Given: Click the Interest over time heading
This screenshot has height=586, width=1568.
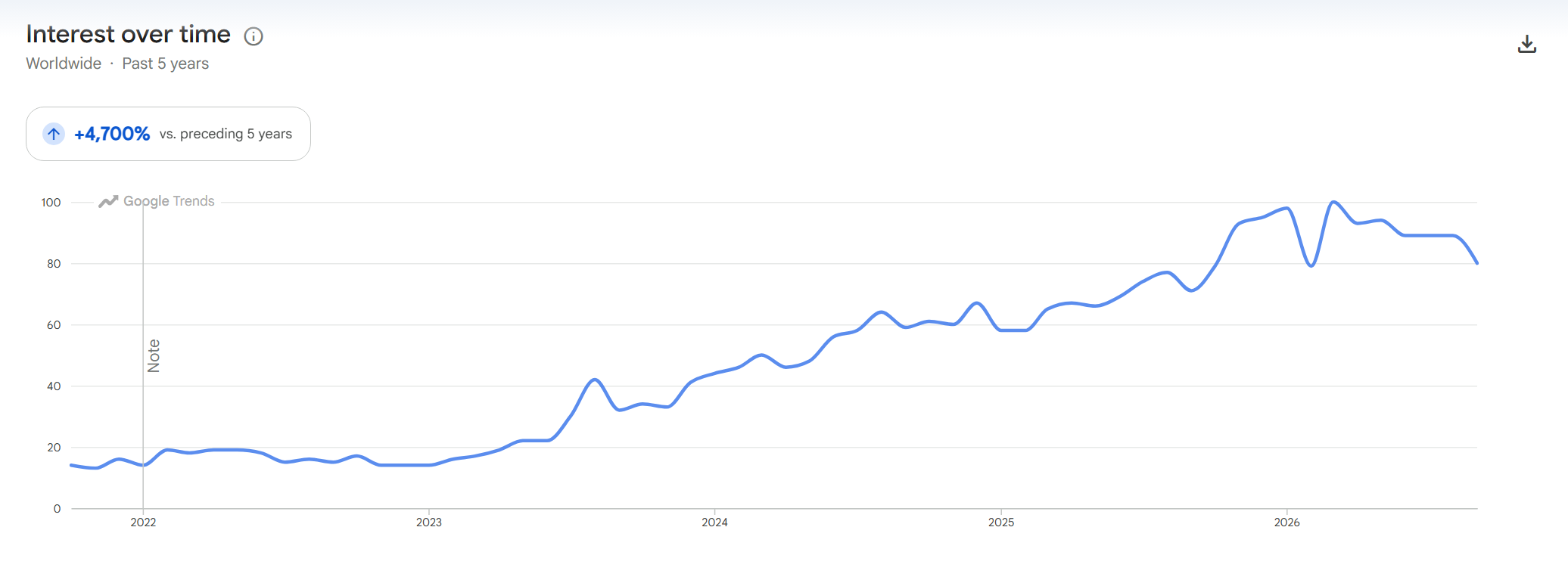Looking at the screenshot, I should point(129,35).
